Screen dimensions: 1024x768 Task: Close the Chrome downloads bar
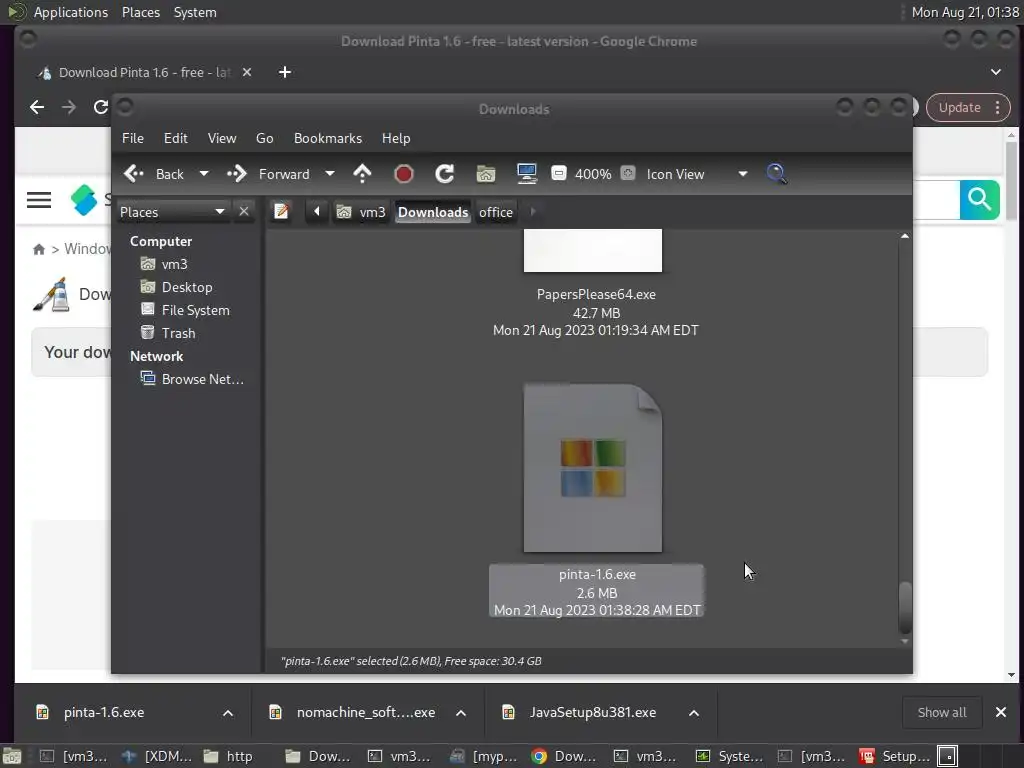coord(1000,712)
